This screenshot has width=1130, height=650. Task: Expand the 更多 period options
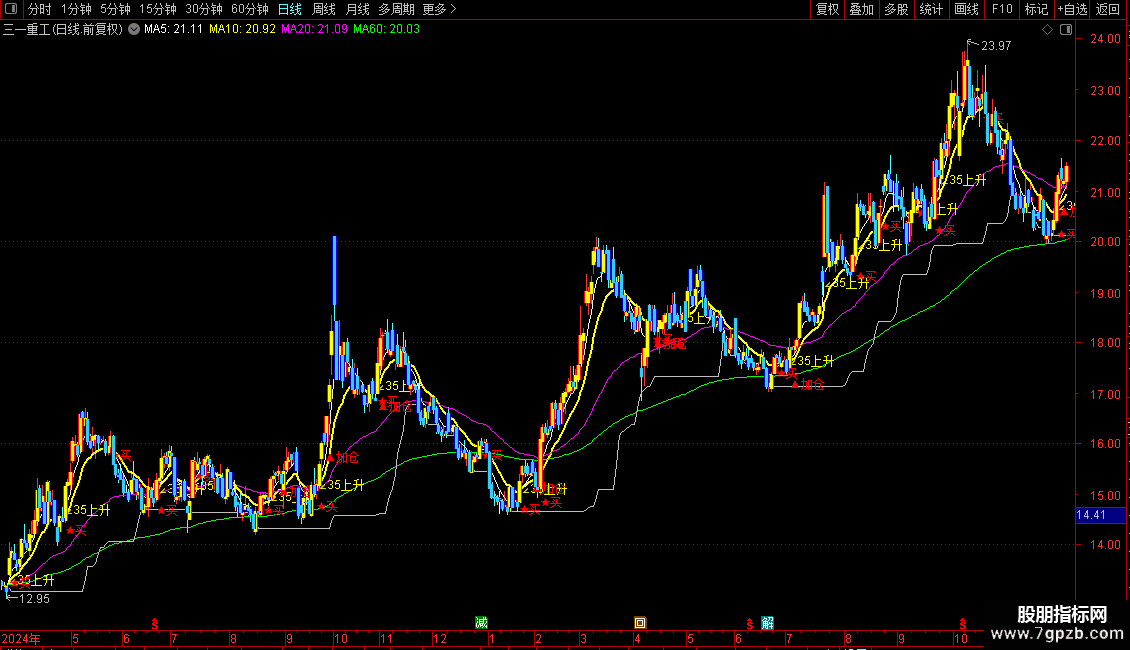pos(440,9)
